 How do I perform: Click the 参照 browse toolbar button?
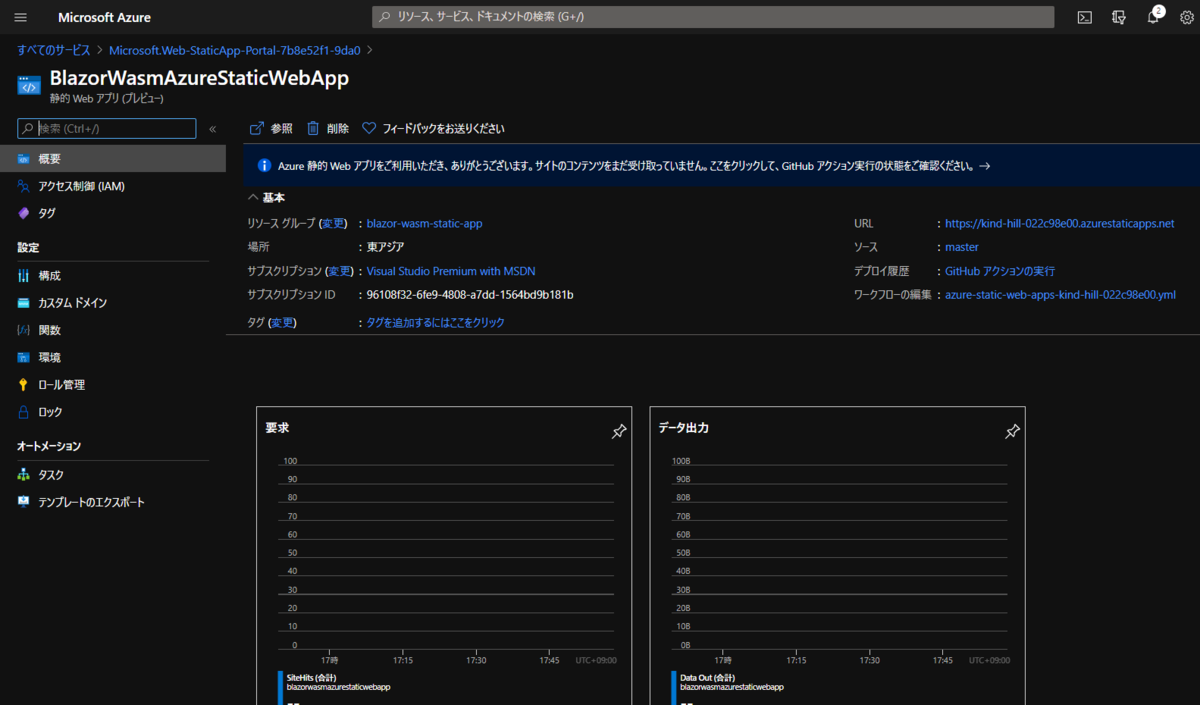[271, 129]
